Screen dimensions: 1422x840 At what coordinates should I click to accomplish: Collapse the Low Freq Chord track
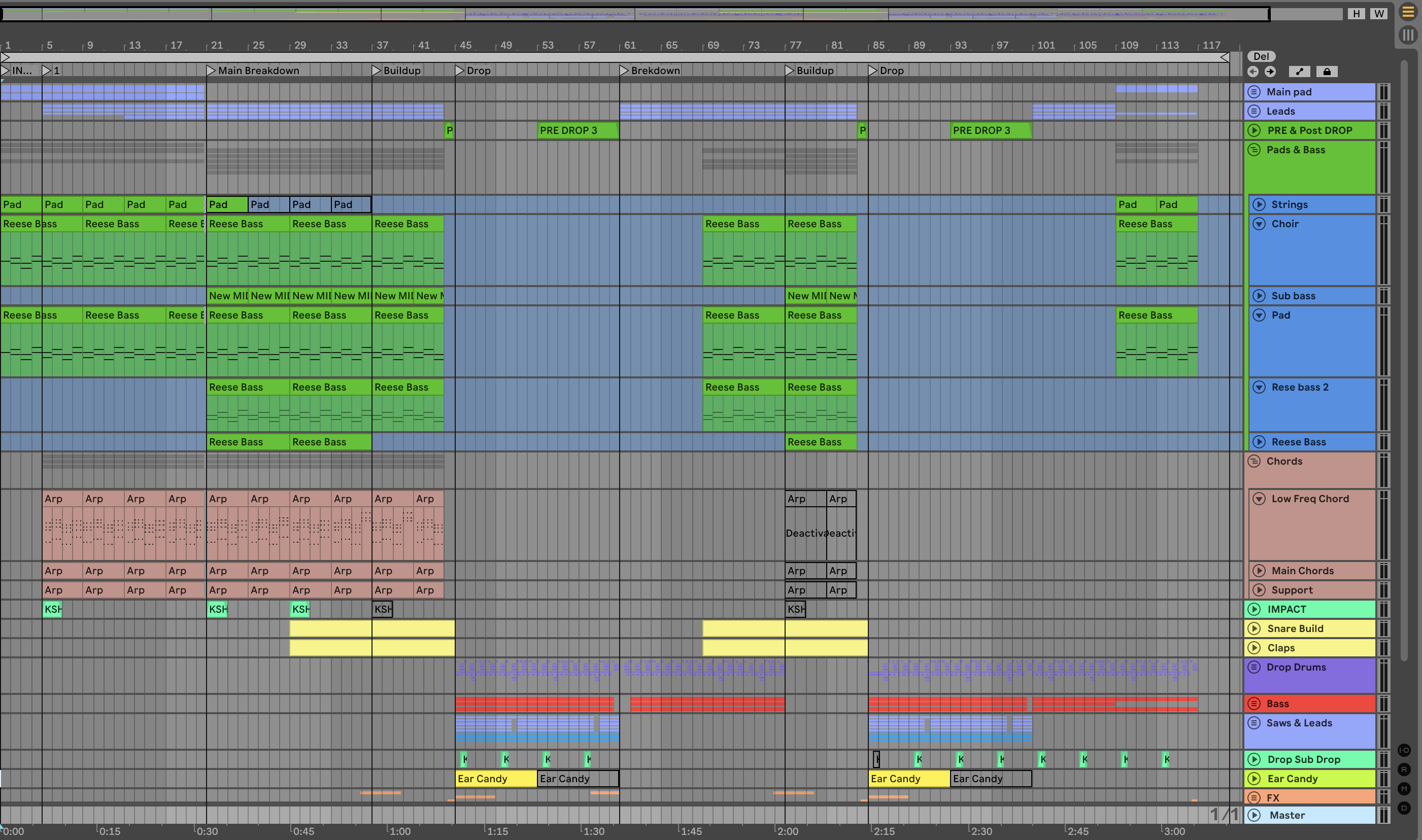(x=1259, y=499)
